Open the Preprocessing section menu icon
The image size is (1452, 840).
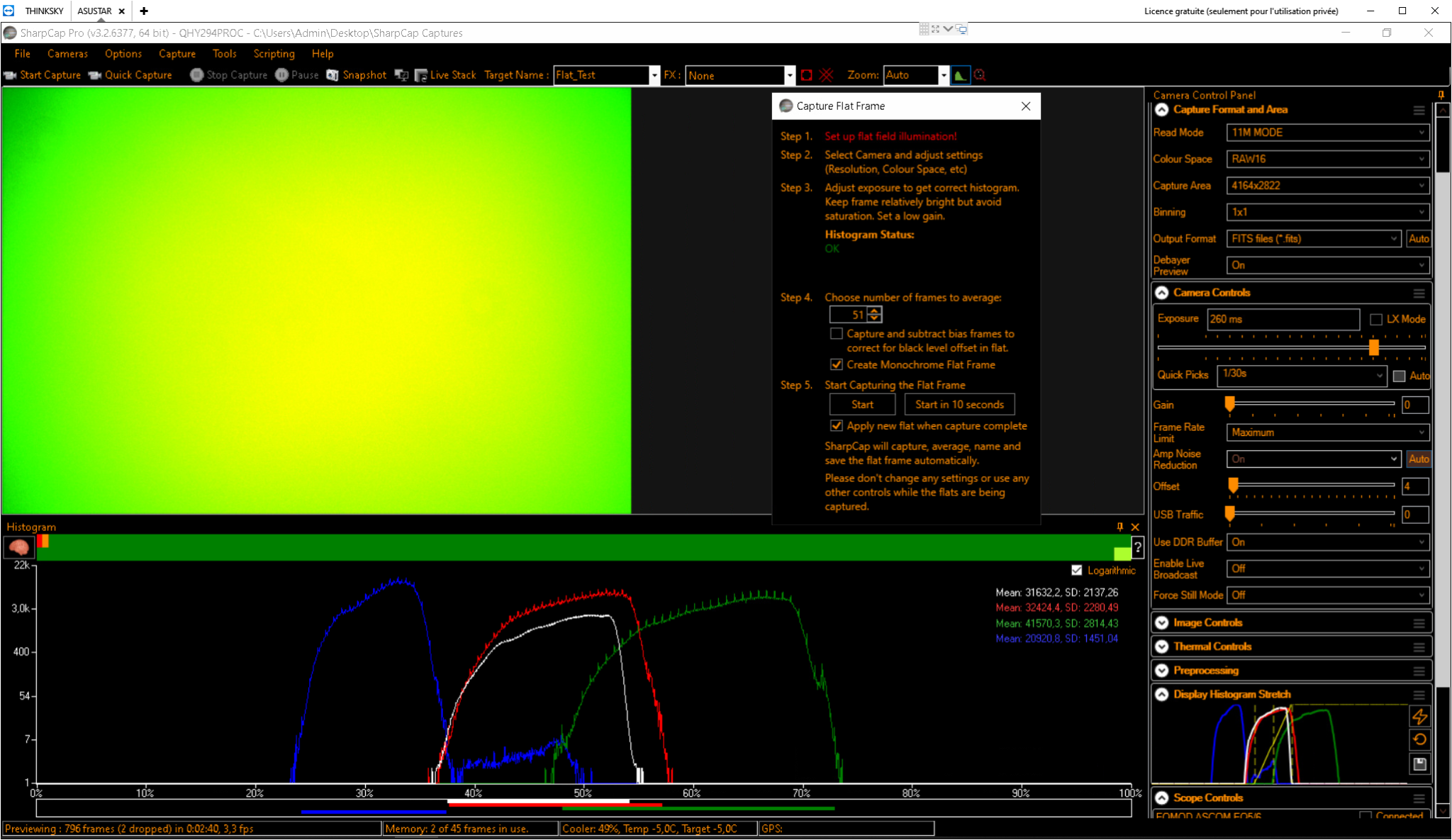click(1419, 671)
